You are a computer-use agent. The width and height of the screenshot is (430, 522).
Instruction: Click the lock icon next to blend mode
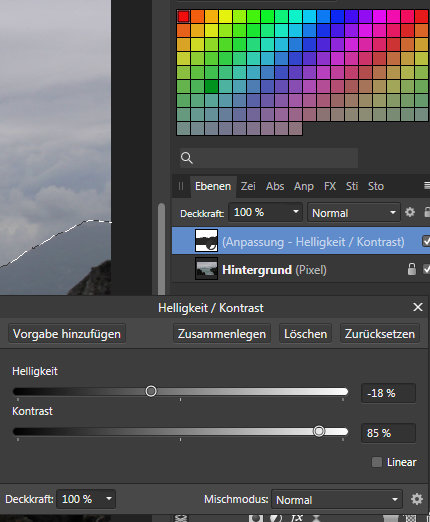(427, 212)
